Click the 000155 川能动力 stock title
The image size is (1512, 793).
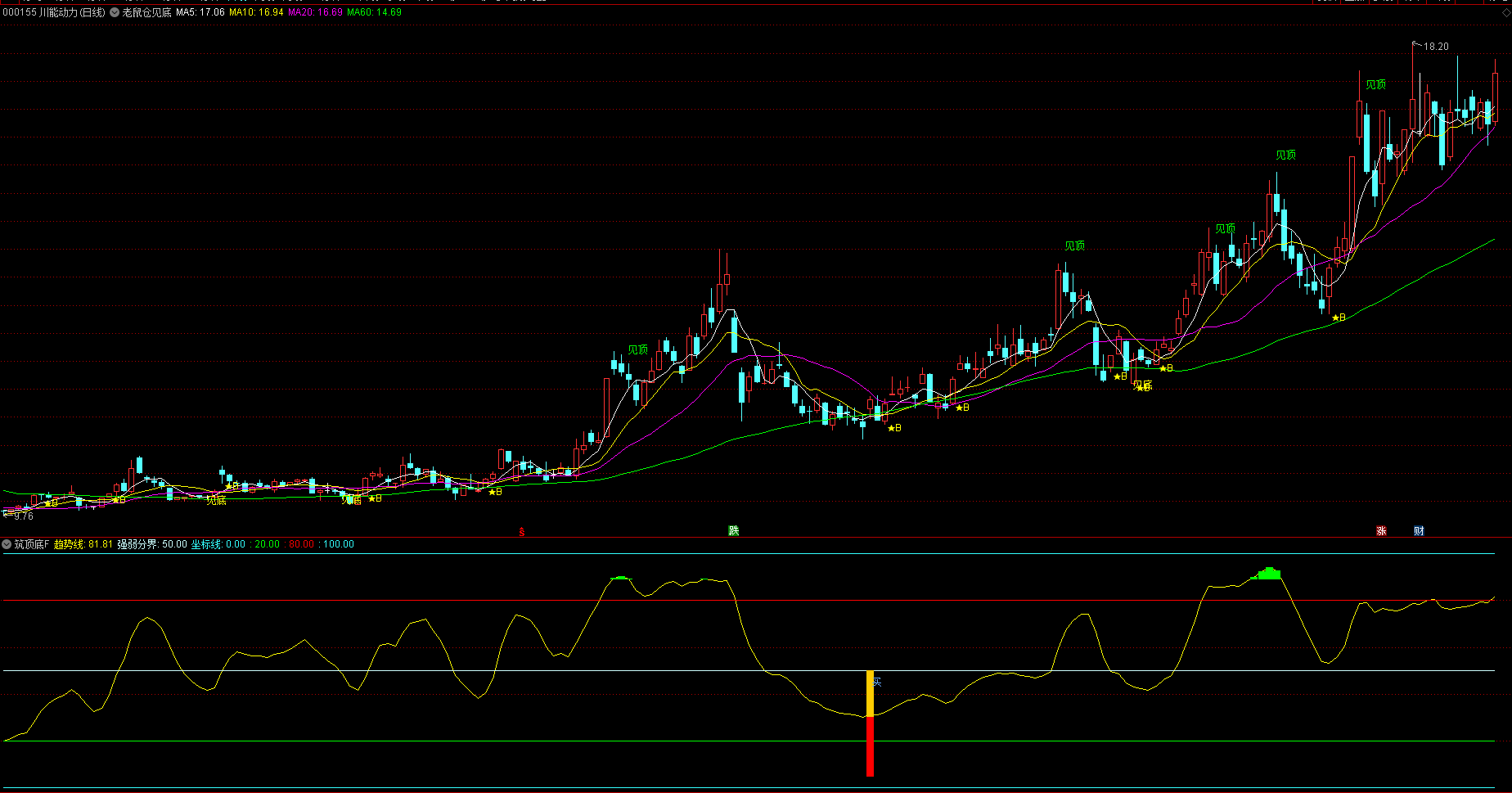click(x=54, y=12)
